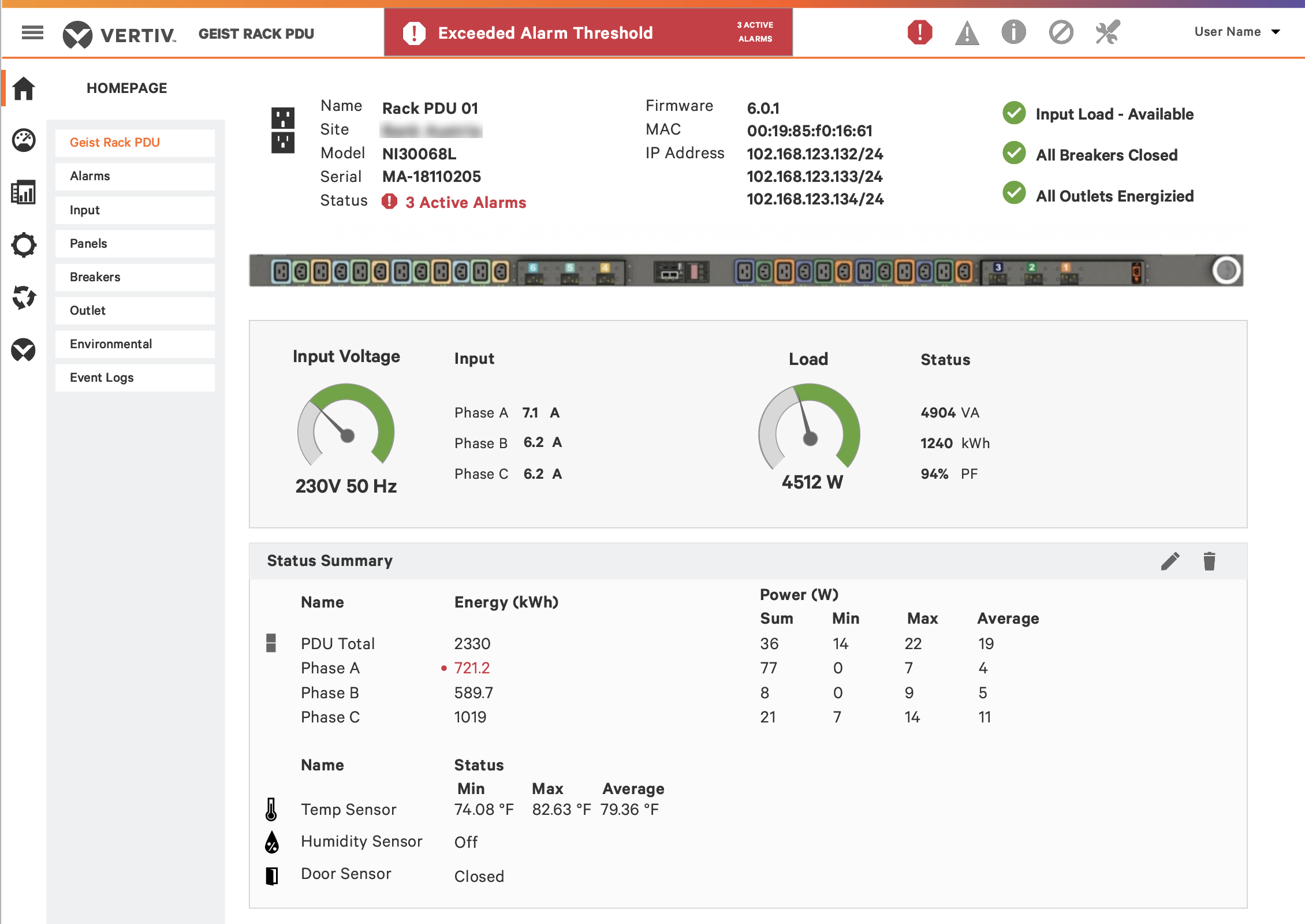
Task: Open the Input menu item
Action: click(x=135, y=210)
